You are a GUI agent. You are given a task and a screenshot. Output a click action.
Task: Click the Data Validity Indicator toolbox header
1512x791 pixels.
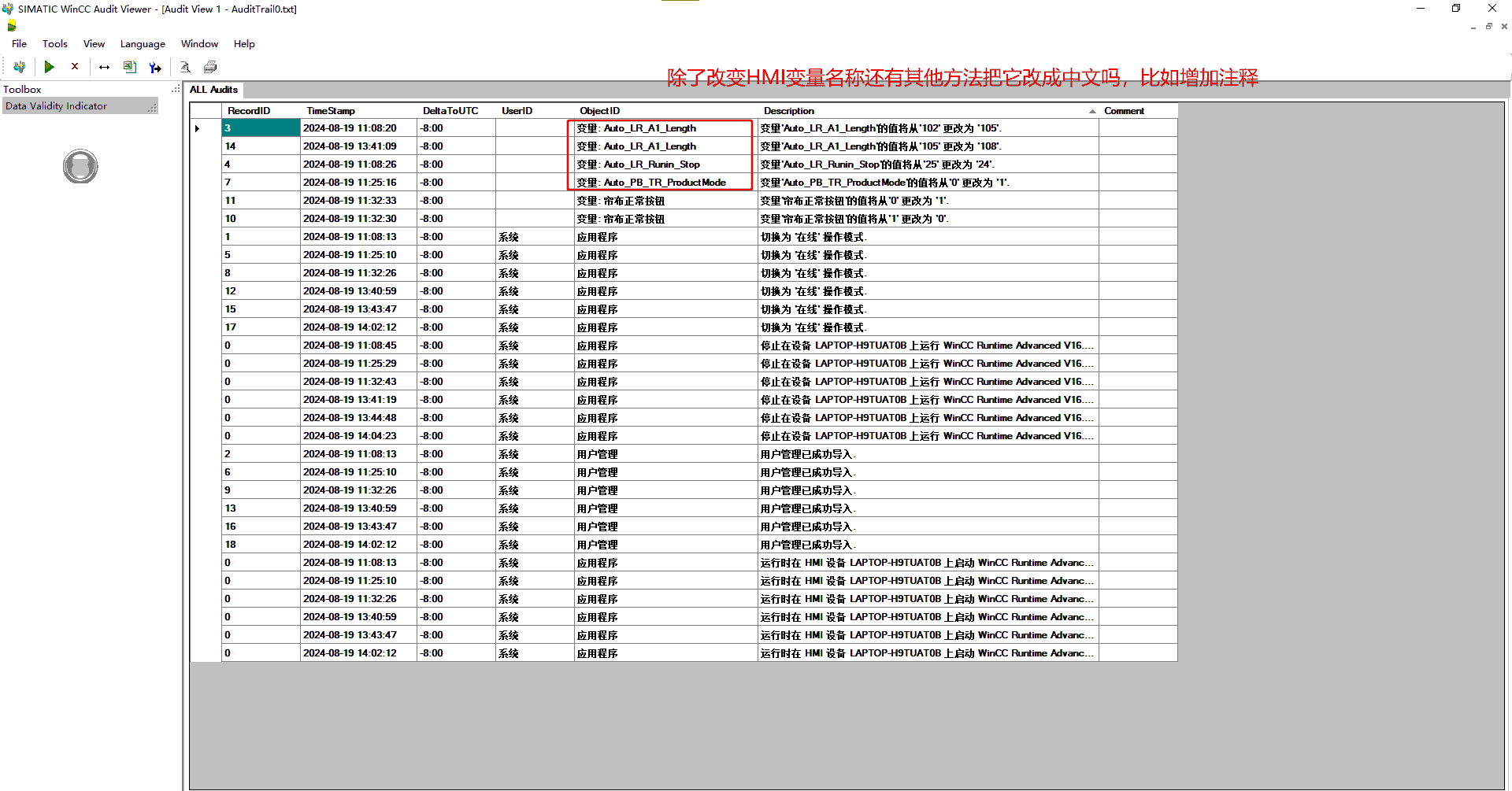(x=80, y=106)
